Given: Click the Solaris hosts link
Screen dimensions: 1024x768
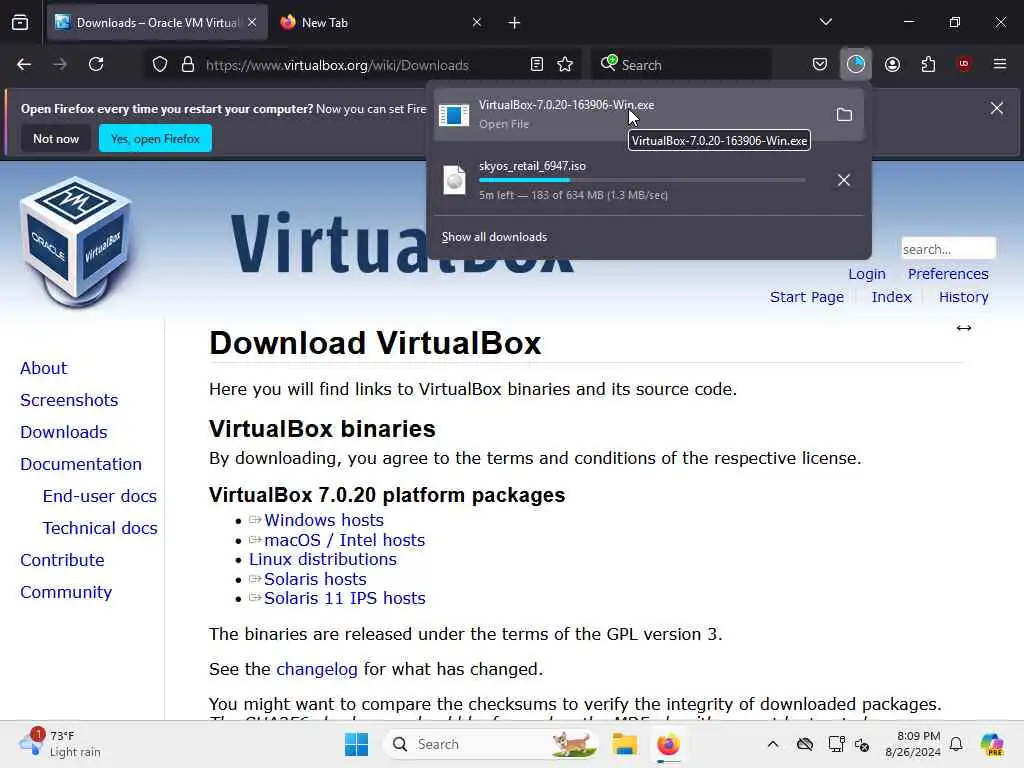Looking at the screenshot, I should pos(315,579).
